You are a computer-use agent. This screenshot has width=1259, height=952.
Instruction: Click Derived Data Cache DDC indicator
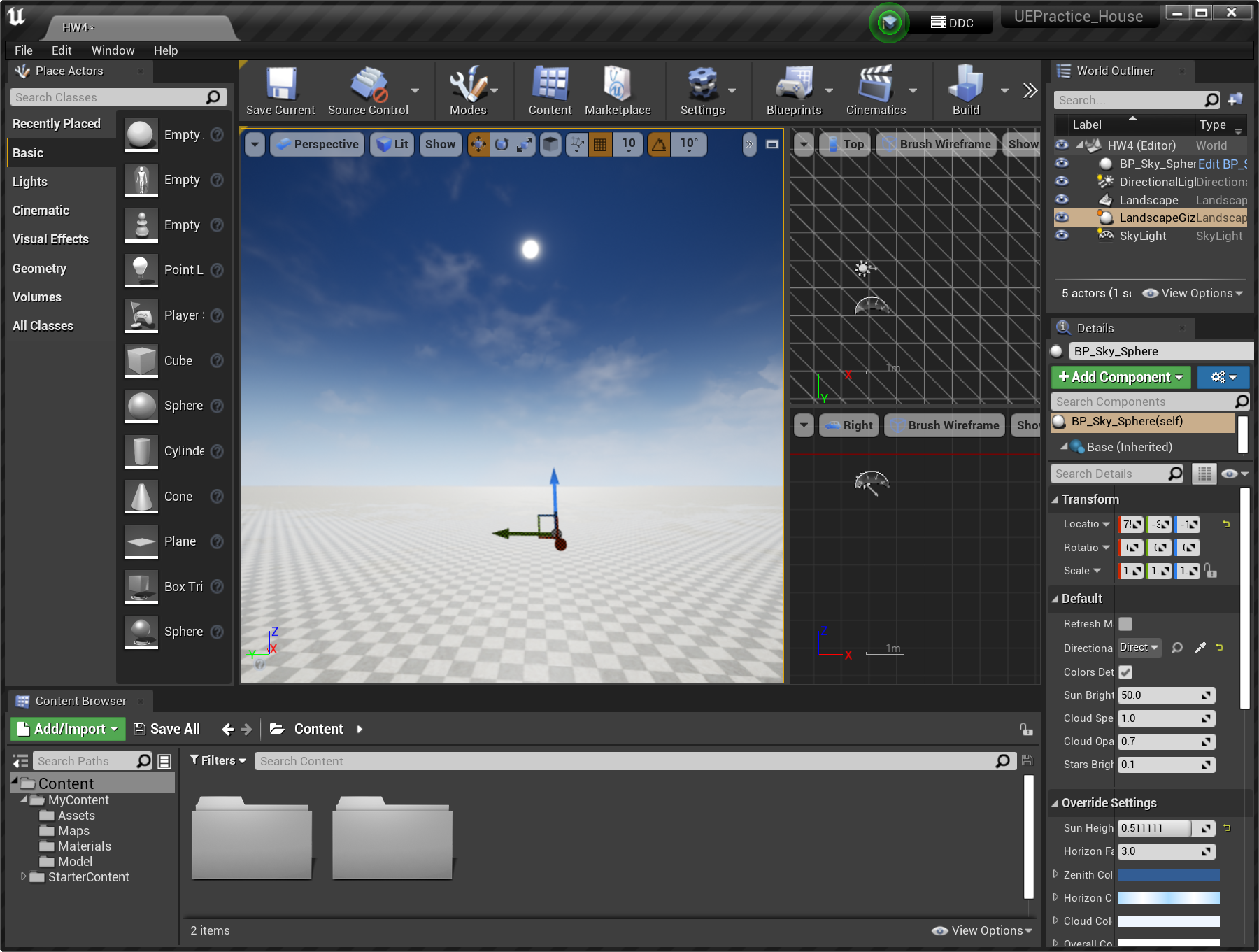click(x=952, y=23)
